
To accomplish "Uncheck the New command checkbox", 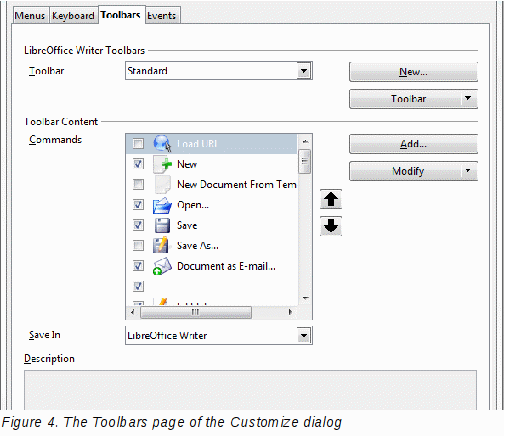I will coord(138,164).
